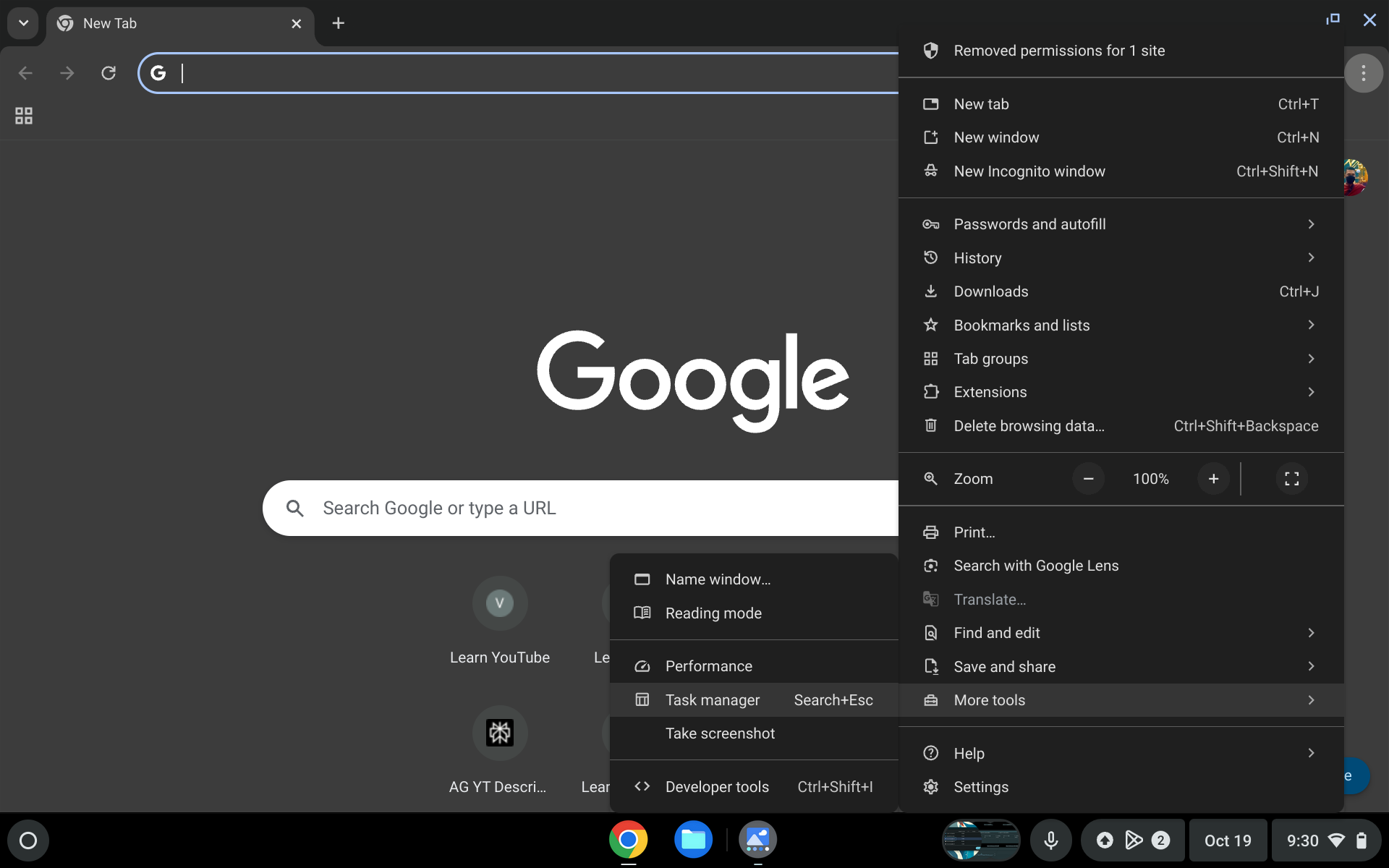Select New tab in the Chrome menu
1389x868 pixels.
(1121, 104)
